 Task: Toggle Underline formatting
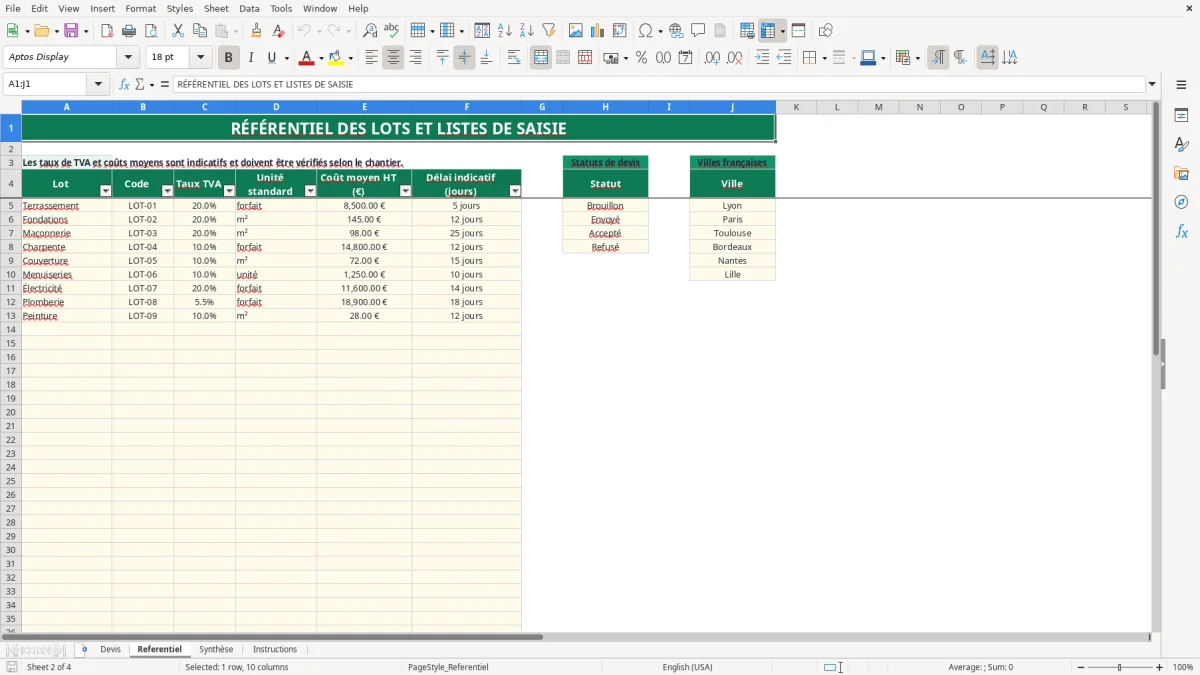[x=271, y=58]
